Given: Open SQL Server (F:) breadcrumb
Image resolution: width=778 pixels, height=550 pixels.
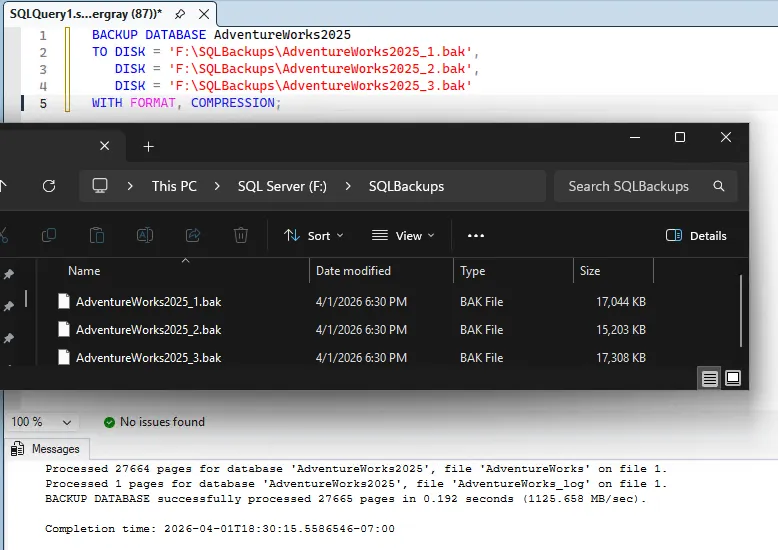Looking at the screenshot, I should pos(282,186).
